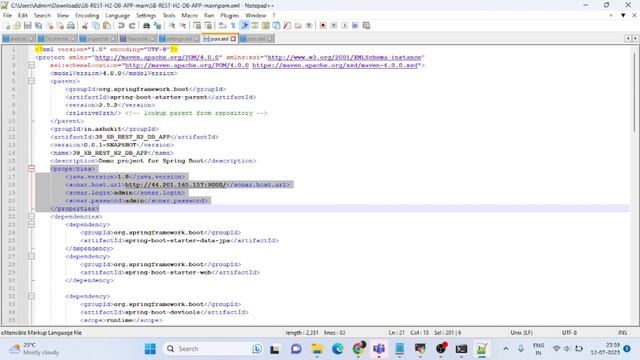Click the Zoom In toolbar icon
Viewport: 640px width, 360px height.
click(x=172, y=26)
